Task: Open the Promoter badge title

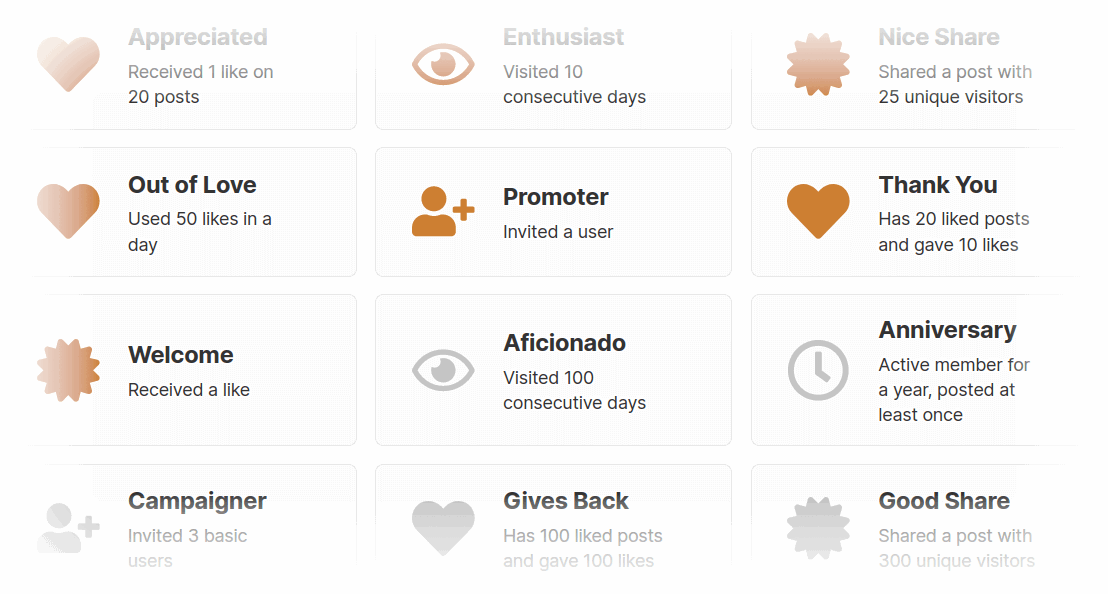Action: click(555, 197)
